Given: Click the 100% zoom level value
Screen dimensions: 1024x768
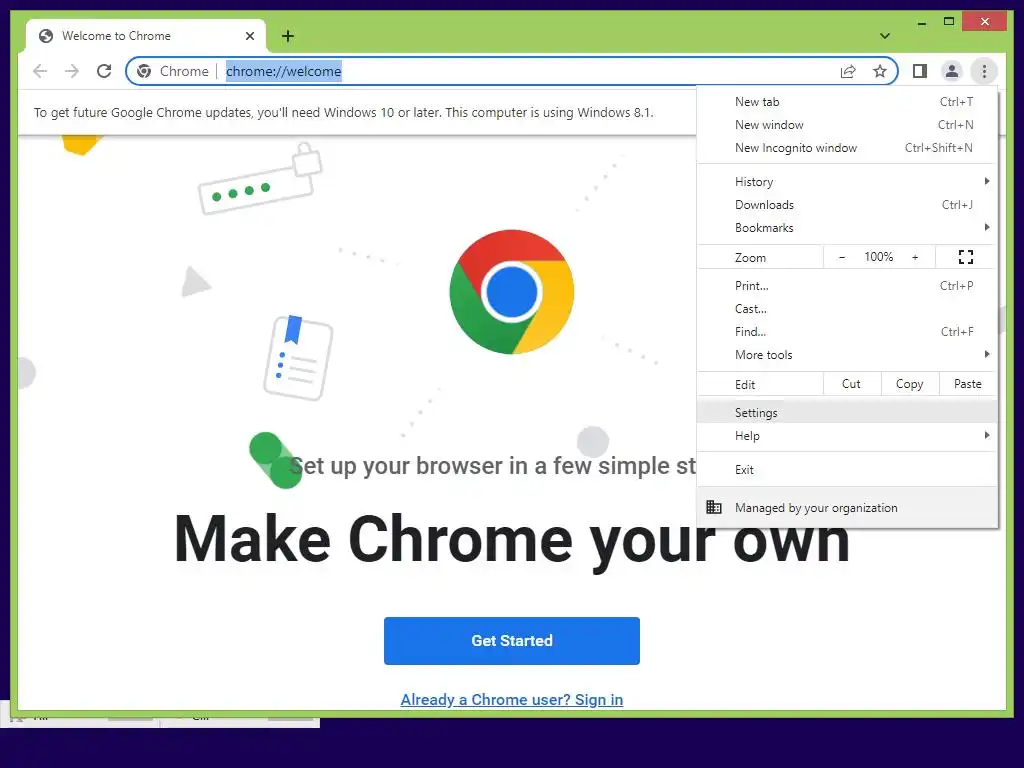Looking at the screenshot, I should 878,257.
